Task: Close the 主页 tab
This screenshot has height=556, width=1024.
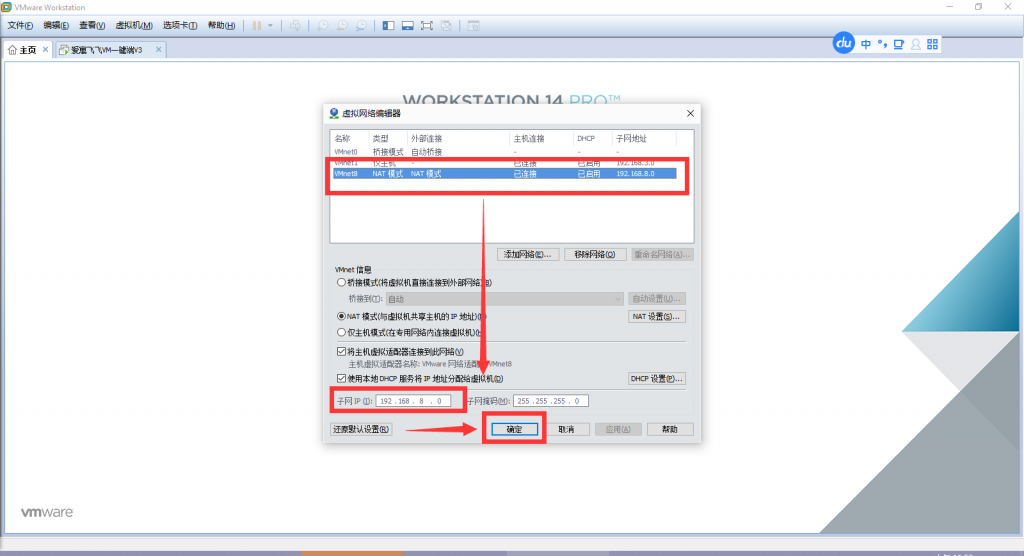Action: pos(45,50)
